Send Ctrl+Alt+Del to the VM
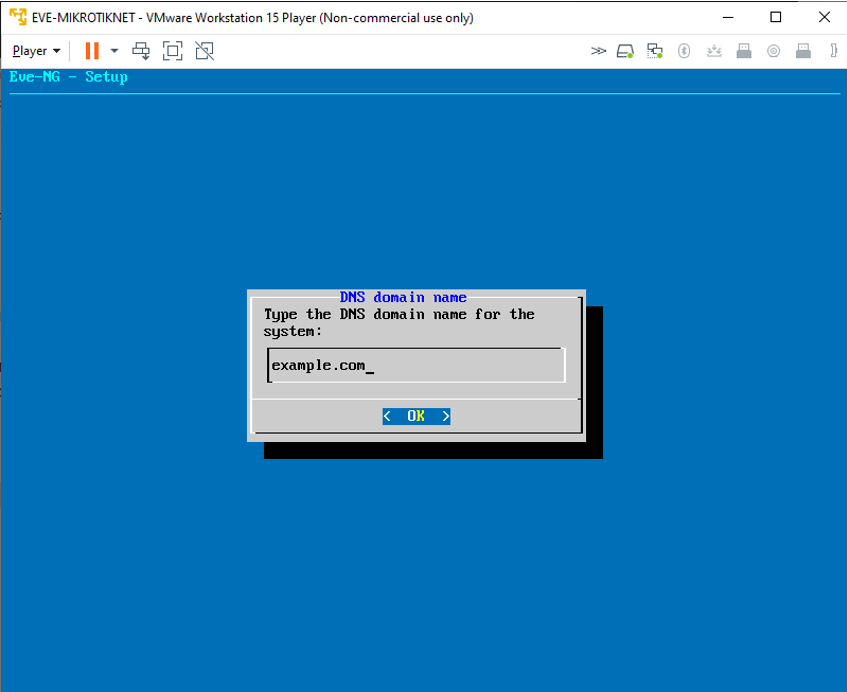This screenshot has width=847, height=692. click(x=142, y=51)
